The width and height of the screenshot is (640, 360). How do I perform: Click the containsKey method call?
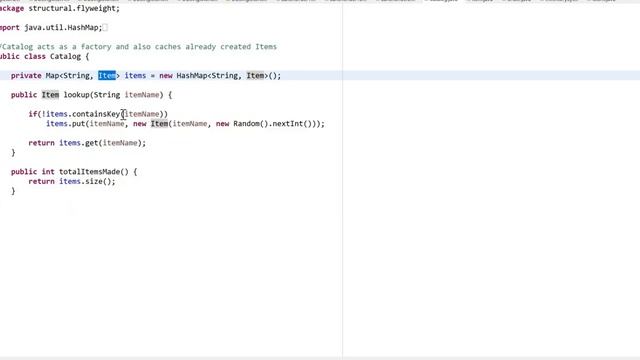(x=96, y=114)
